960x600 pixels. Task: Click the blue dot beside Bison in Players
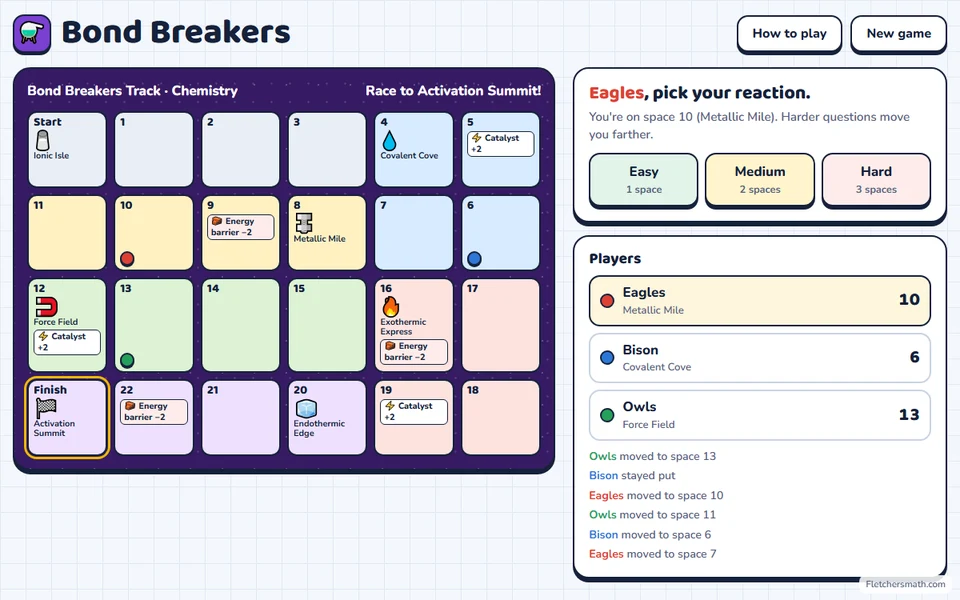(x=607, y=358)
